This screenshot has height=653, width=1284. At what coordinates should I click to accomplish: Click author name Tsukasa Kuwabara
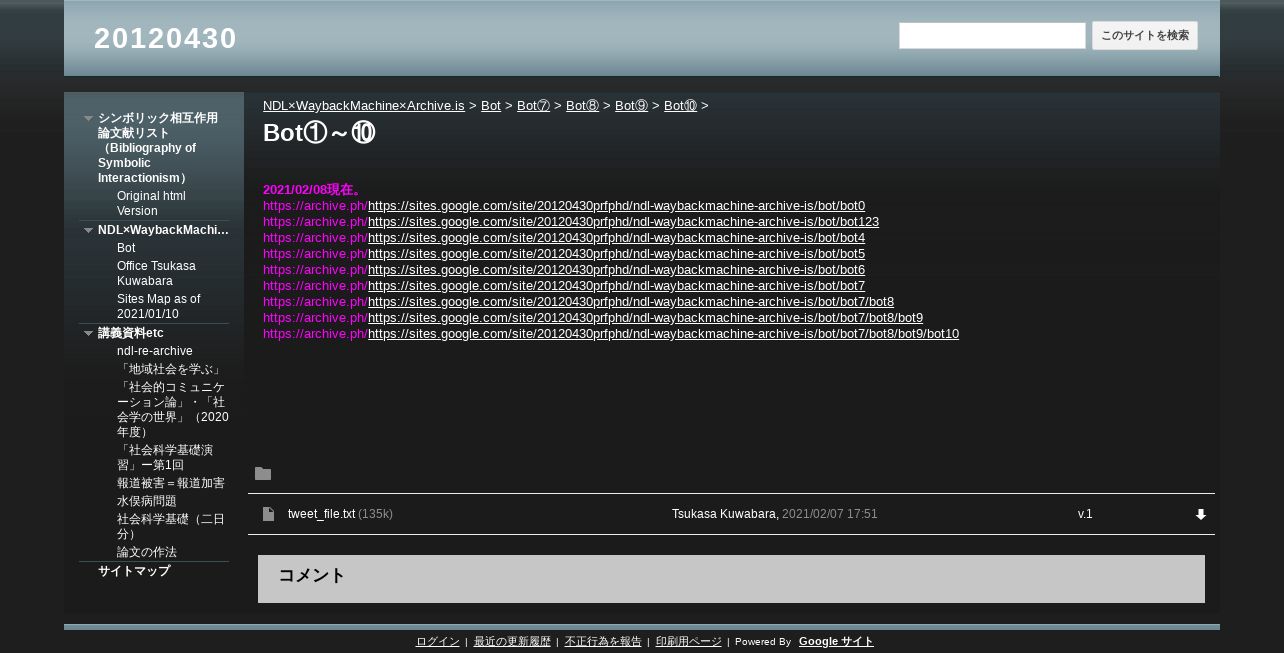724,514
